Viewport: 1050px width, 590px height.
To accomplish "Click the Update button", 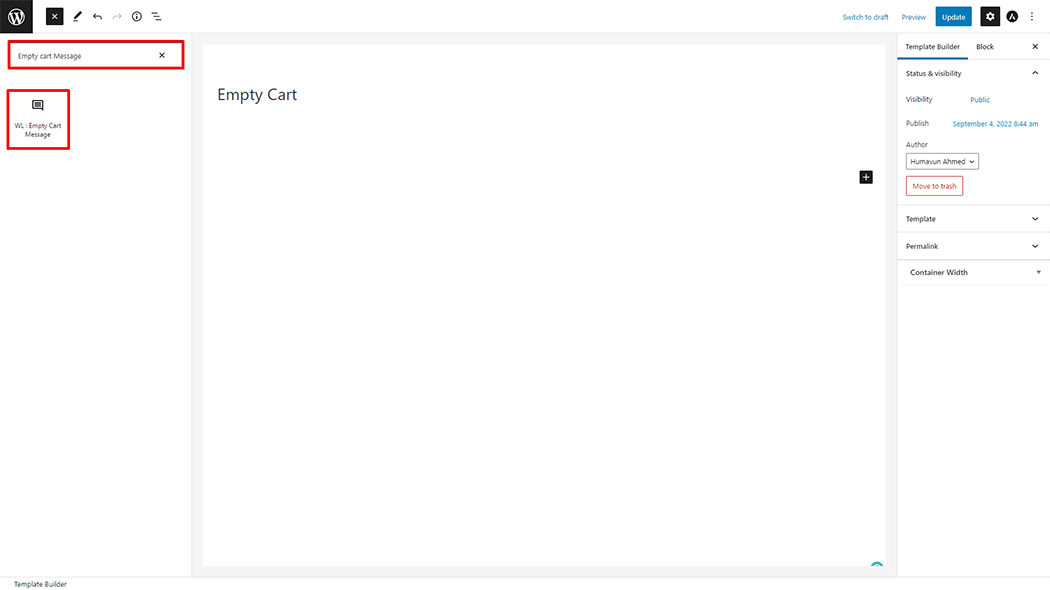I will point(953,17).
